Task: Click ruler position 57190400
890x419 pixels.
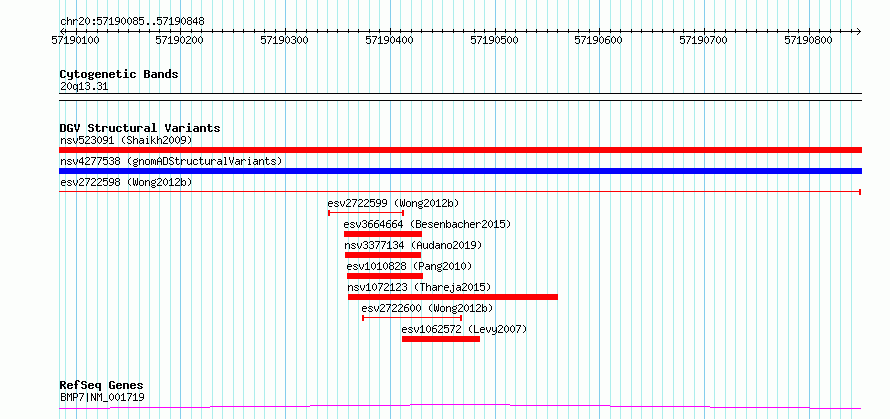Action: pyautogui.click(x=390, y=40)
